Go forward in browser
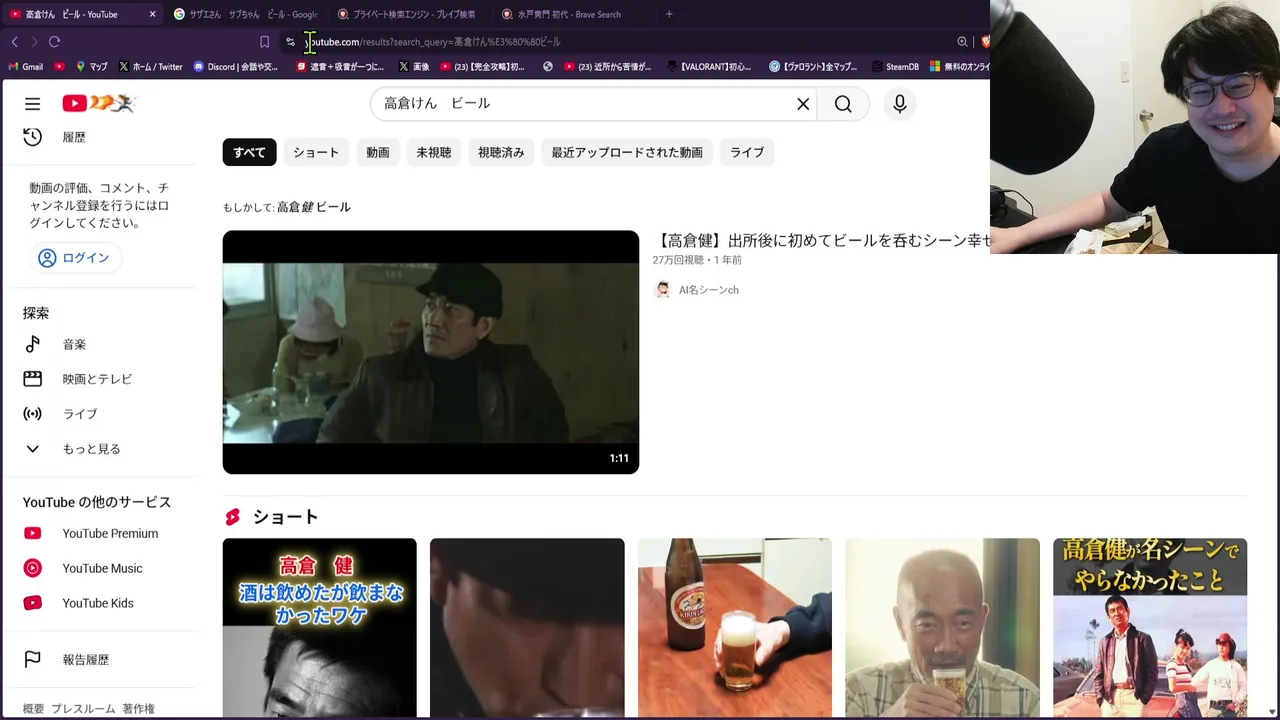Image resolution: width=1280 pixels, height=720 pixels. (x=34, y=42)
